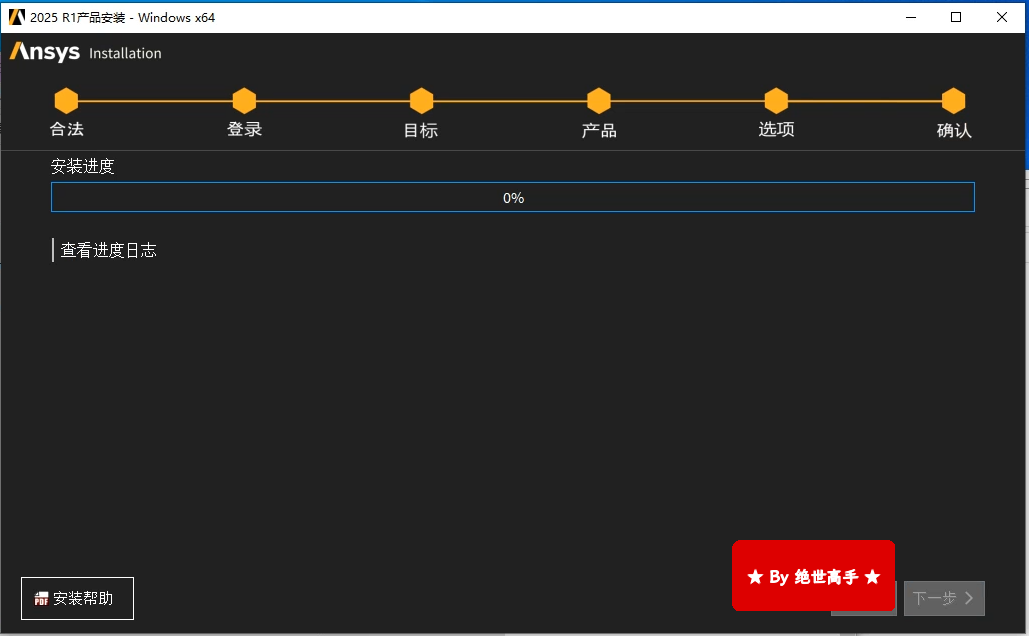The height and width of the screenshot is (636, 1029).
Task: Click the hexagon icon above 选项 step
Action: (x=776, y=101)
